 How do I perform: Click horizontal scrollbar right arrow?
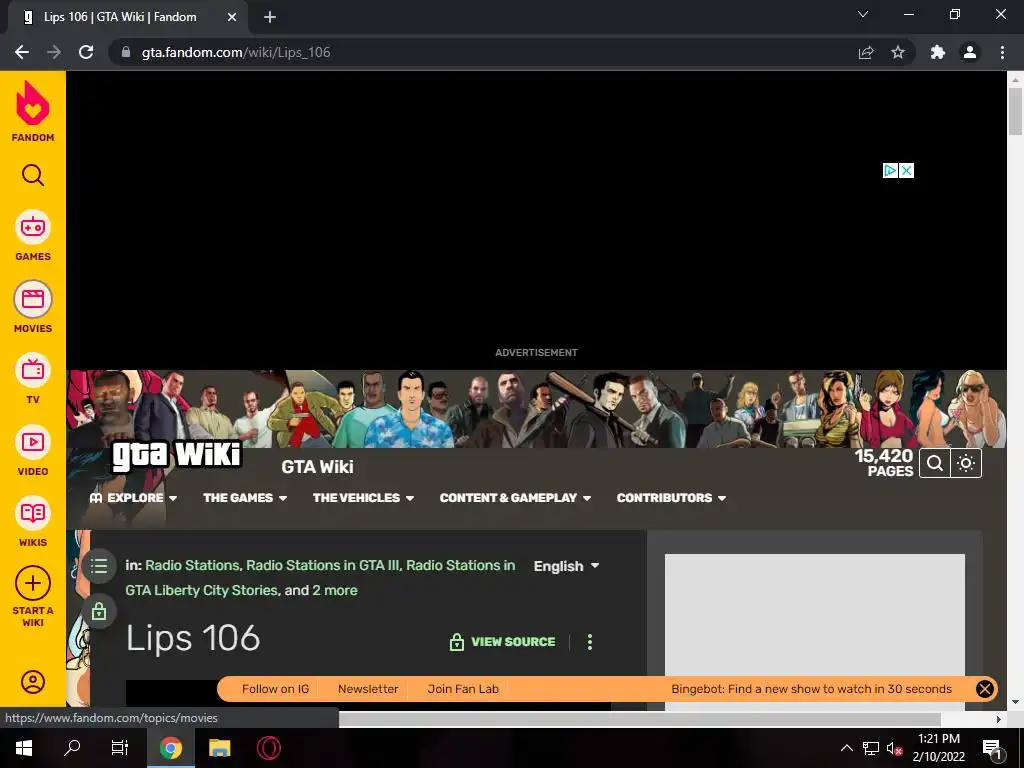tap(999, 719)
